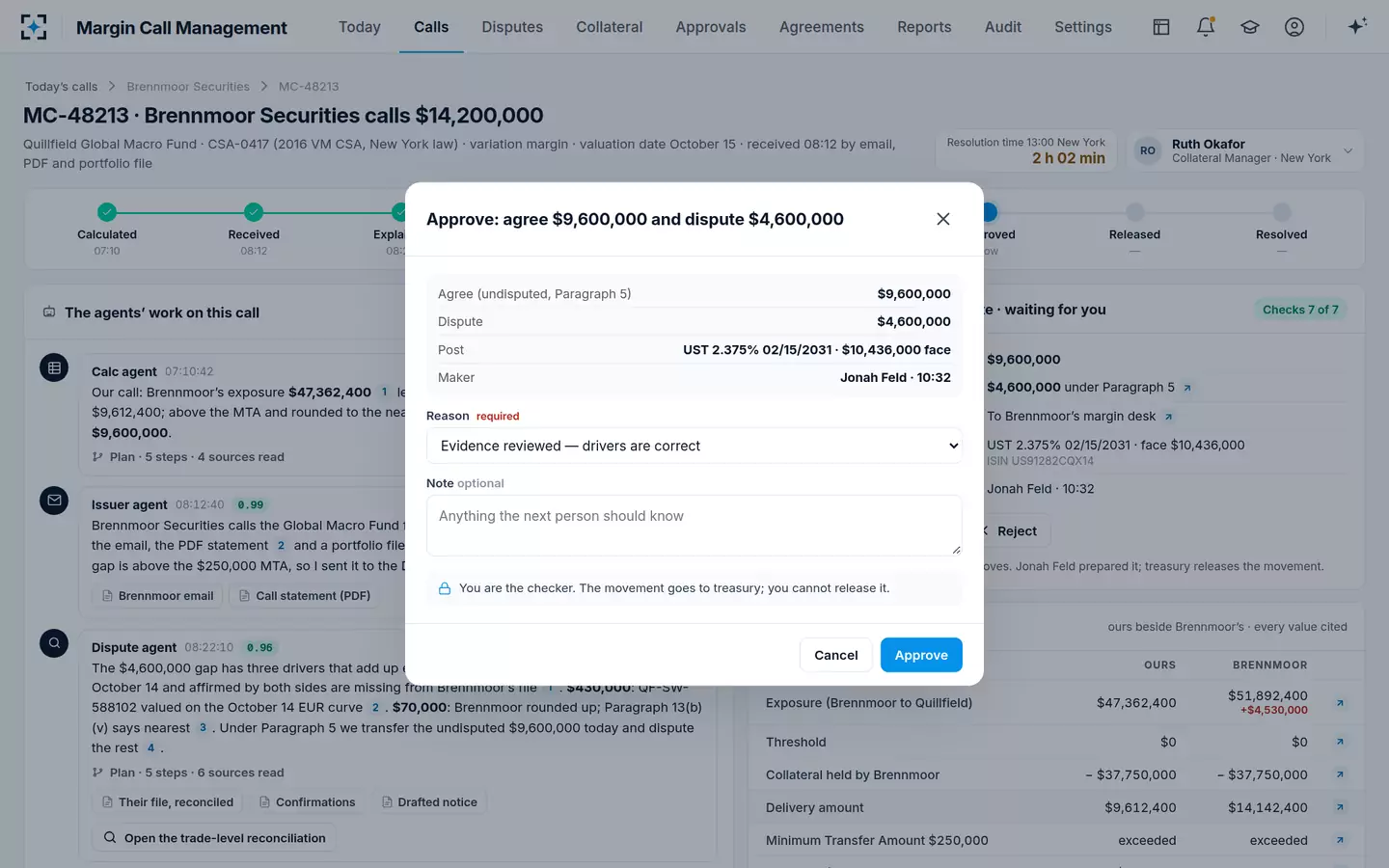Screen dimensions: 1389x868
Task: Go to Brennmoor Securities breadcrumb
Action: coord(188,87)
